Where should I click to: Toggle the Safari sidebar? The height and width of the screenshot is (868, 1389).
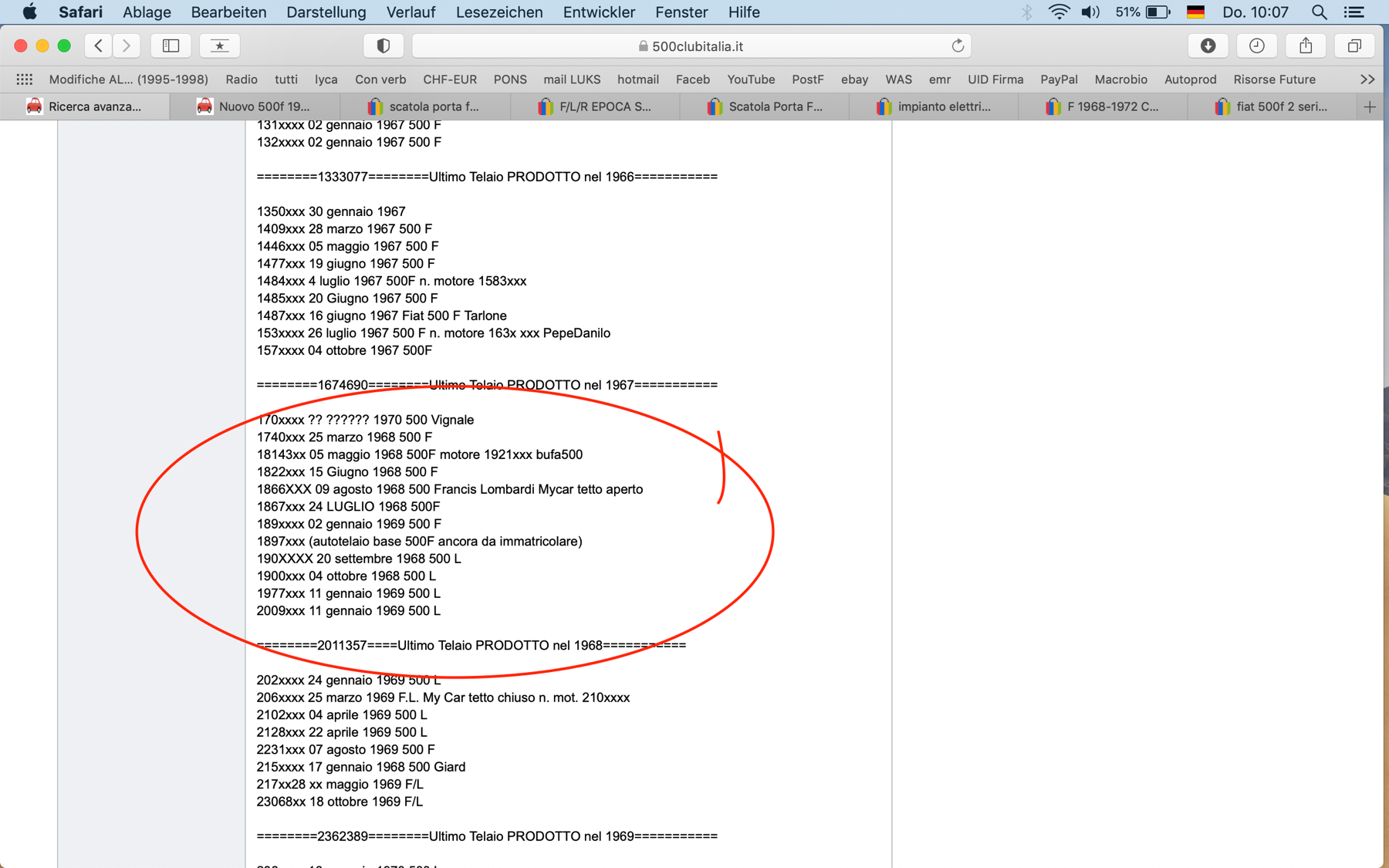tap(171, 46)
